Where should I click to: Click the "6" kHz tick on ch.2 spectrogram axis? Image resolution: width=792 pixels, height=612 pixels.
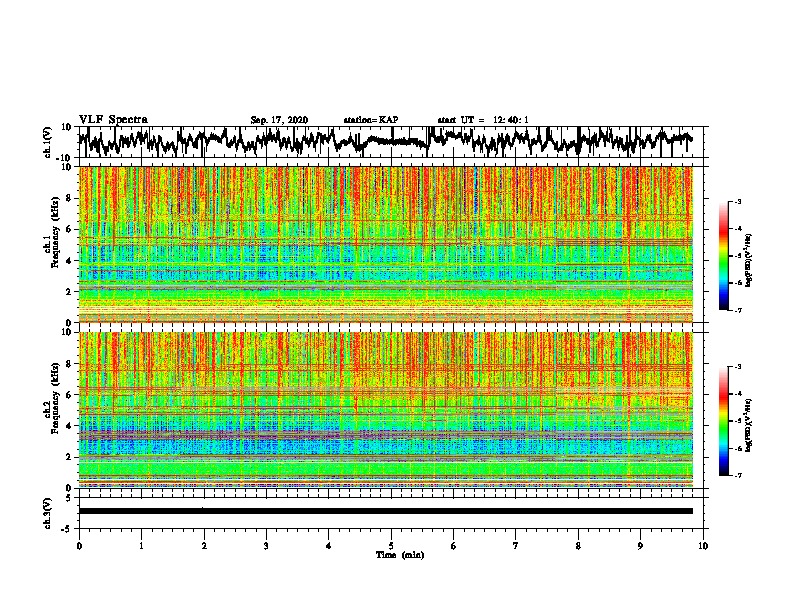(x=70, y=395)
